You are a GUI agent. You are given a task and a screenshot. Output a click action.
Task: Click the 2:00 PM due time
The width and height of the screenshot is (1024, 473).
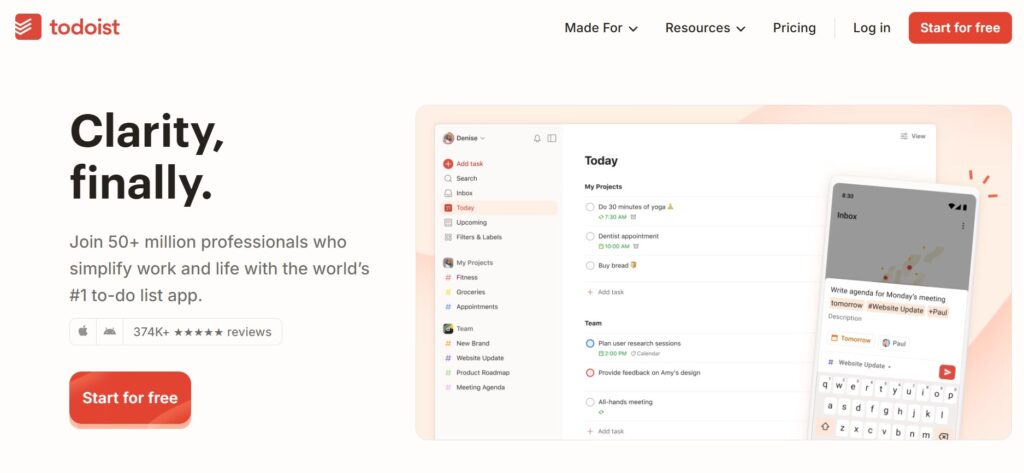click(613, 353)
